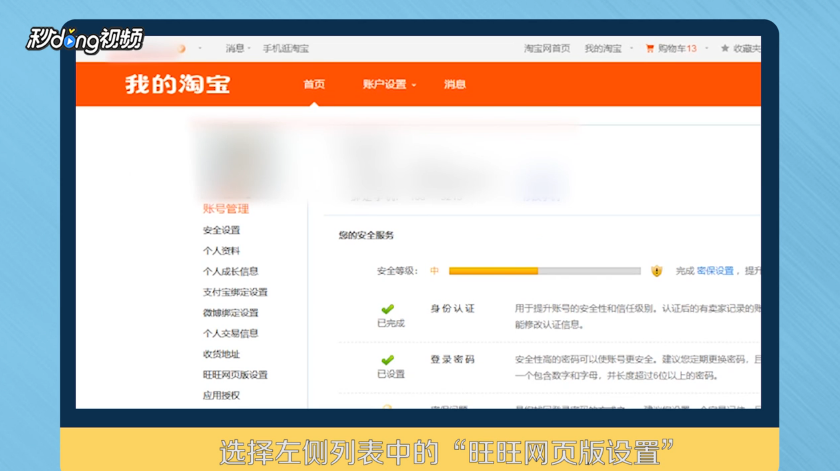Click the 已完成 status text
The image size is (840, 471).
[x=391, y=323]
